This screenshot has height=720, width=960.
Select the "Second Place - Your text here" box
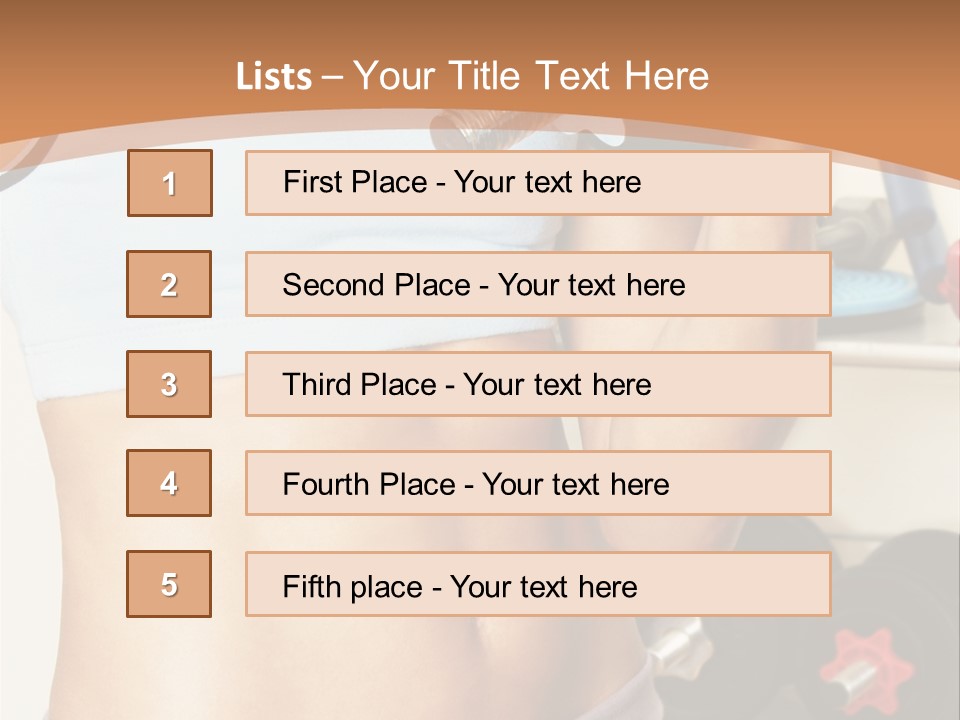tap(537, 285)
